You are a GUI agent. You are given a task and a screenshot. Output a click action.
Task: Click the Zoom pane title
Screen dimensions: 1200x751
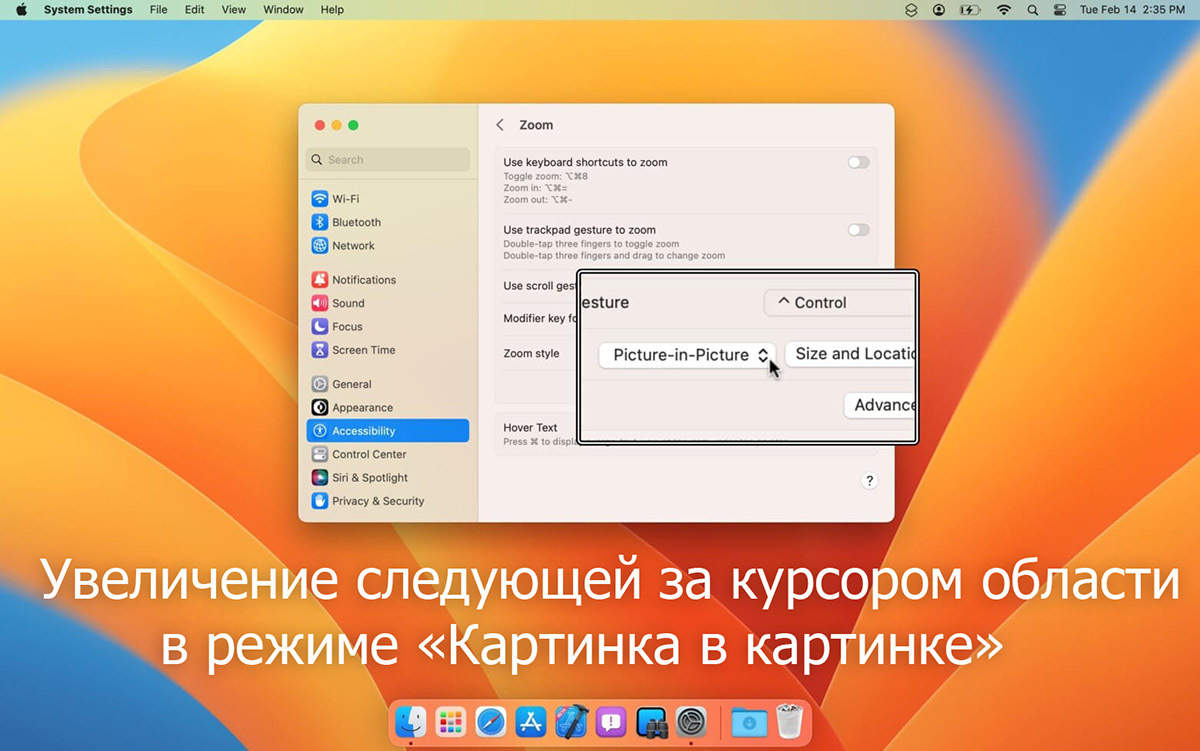tap(536, 125)
